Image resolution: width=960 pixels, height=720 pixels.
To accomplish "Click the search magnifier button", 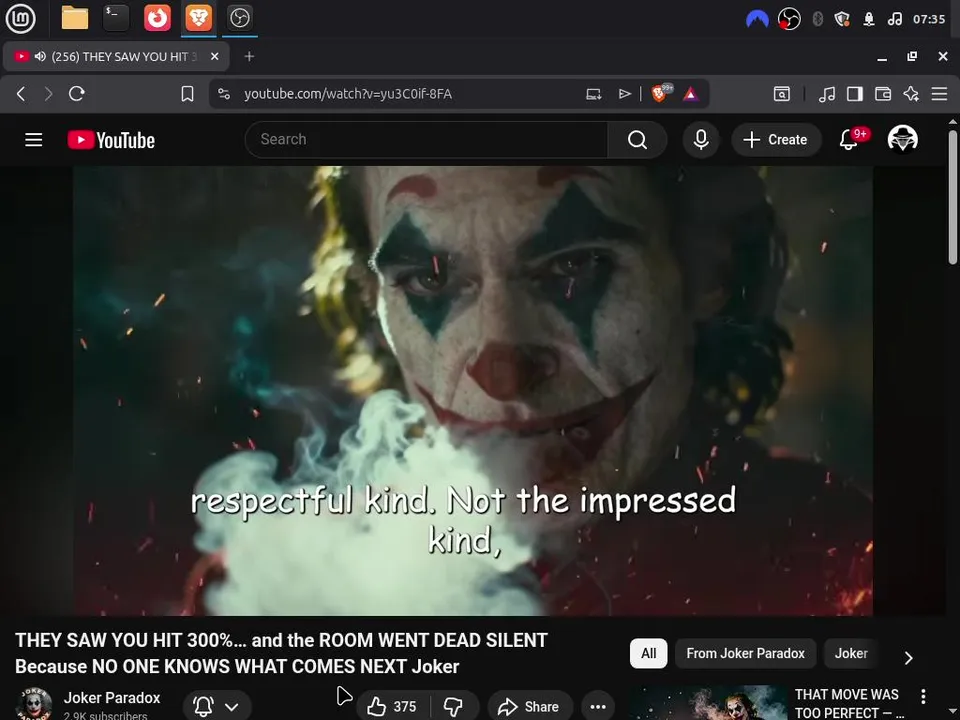I will pyautogui.click(x=637, y=140).
